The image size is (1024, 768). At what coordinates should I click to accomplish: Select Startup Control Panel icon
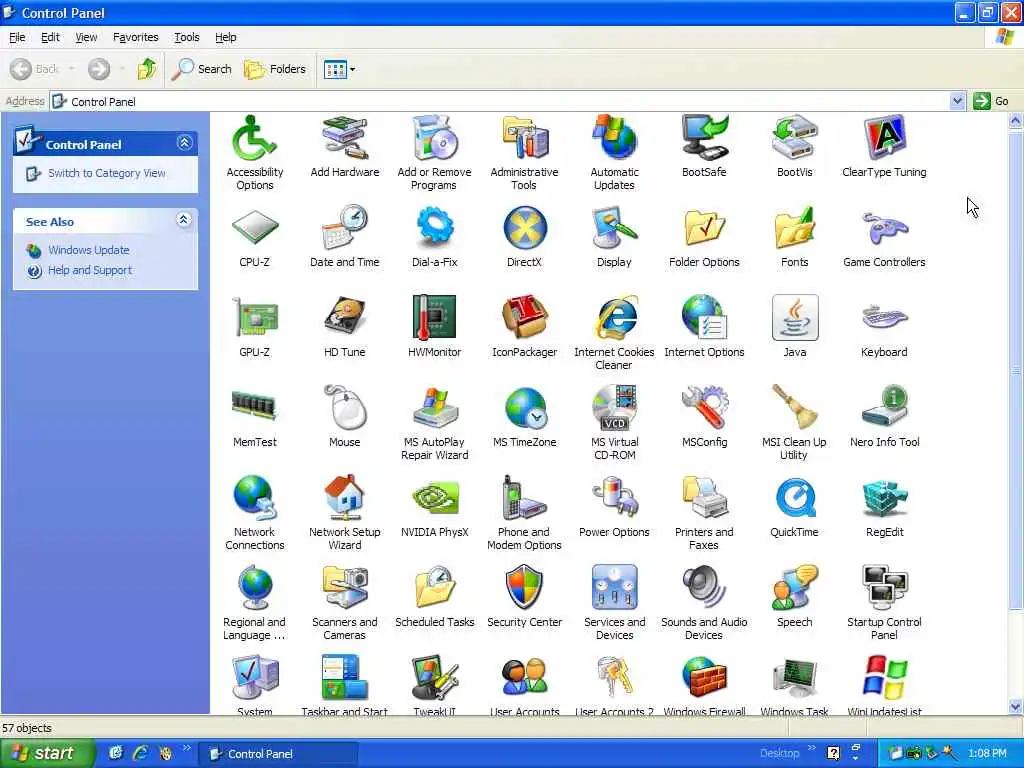pyautogui.click(x=884, y=588)
